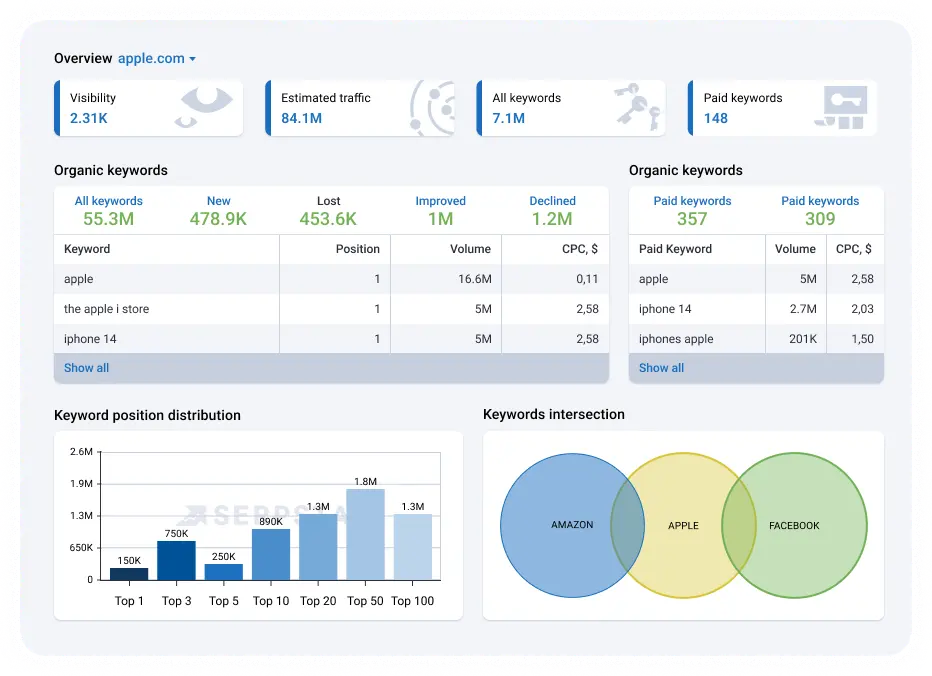Click the Paid keywords 148 value
This screenshot has width=932, height=676.
click(716, 118)
